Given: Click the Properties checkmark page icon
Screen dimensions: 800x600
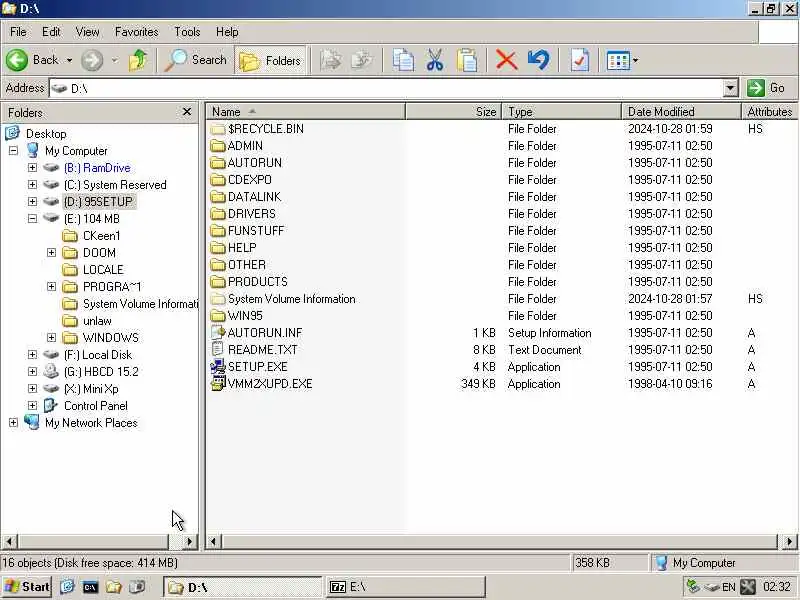Looking at the screenshot, I should point(580,60).
